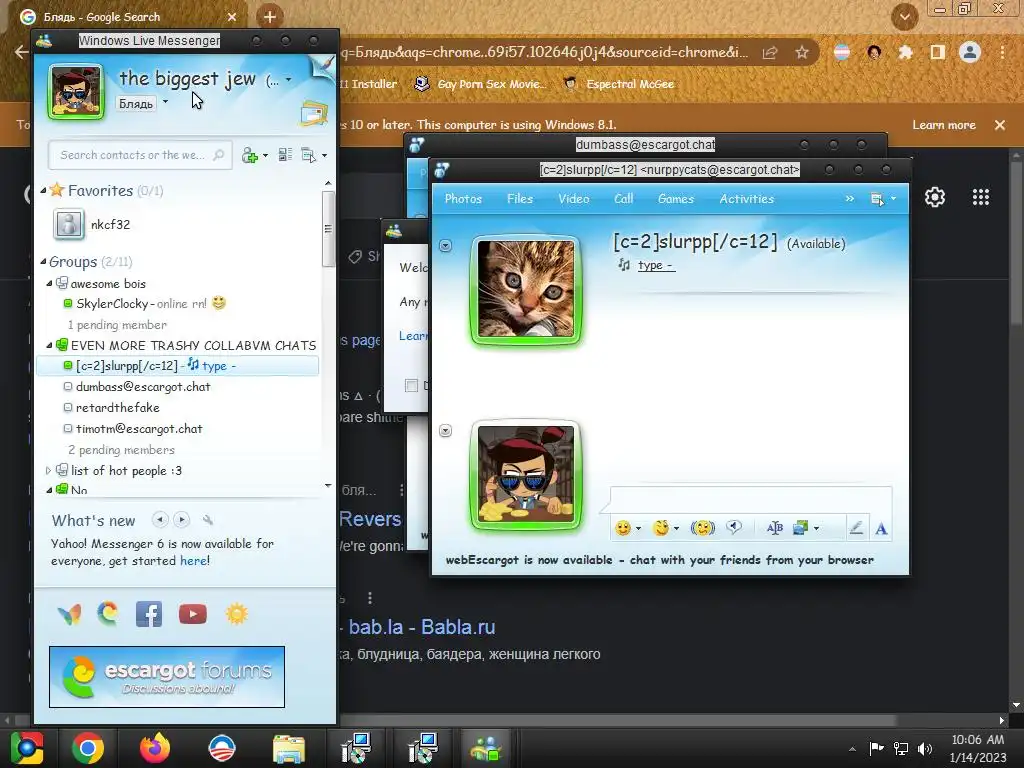Click the font style AB icon
The width and height of the screenshot is (1024, 768).
[775, 528]
